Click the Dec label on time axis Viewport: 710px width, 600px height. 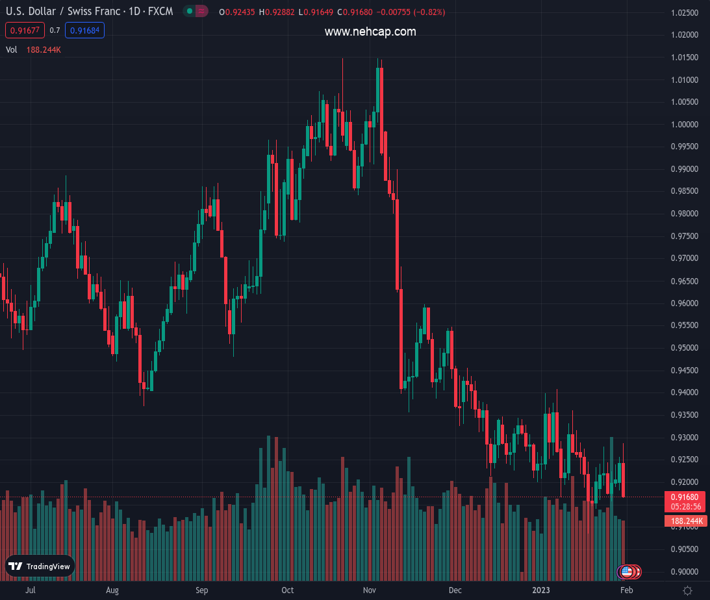455,591
